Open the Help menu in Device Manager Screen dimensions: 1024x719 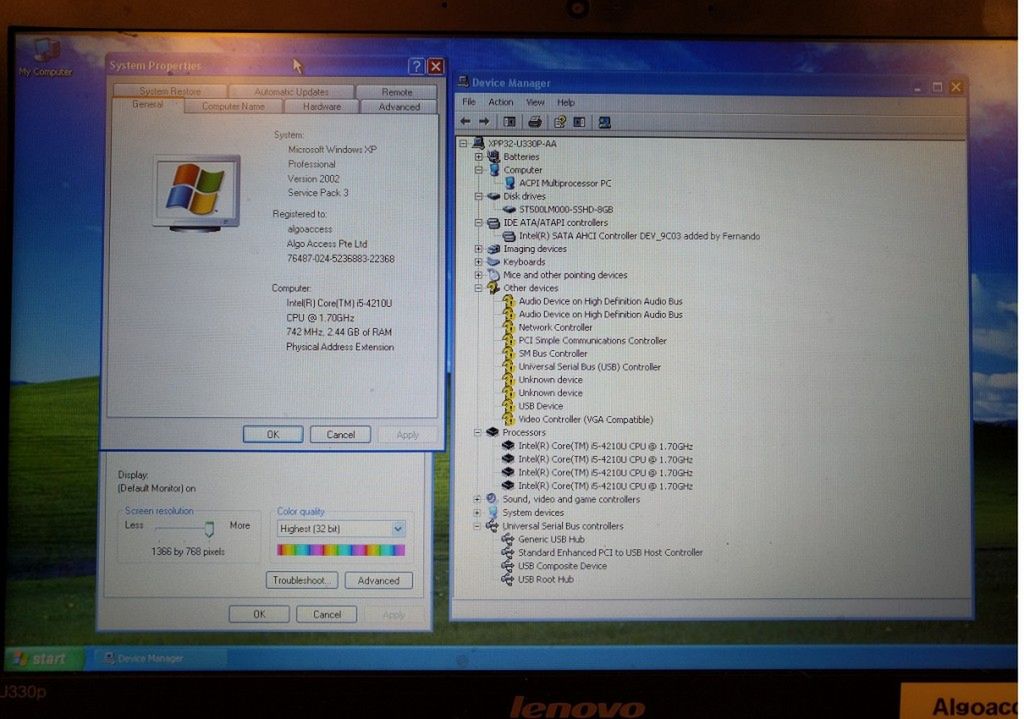pos(566,102)
